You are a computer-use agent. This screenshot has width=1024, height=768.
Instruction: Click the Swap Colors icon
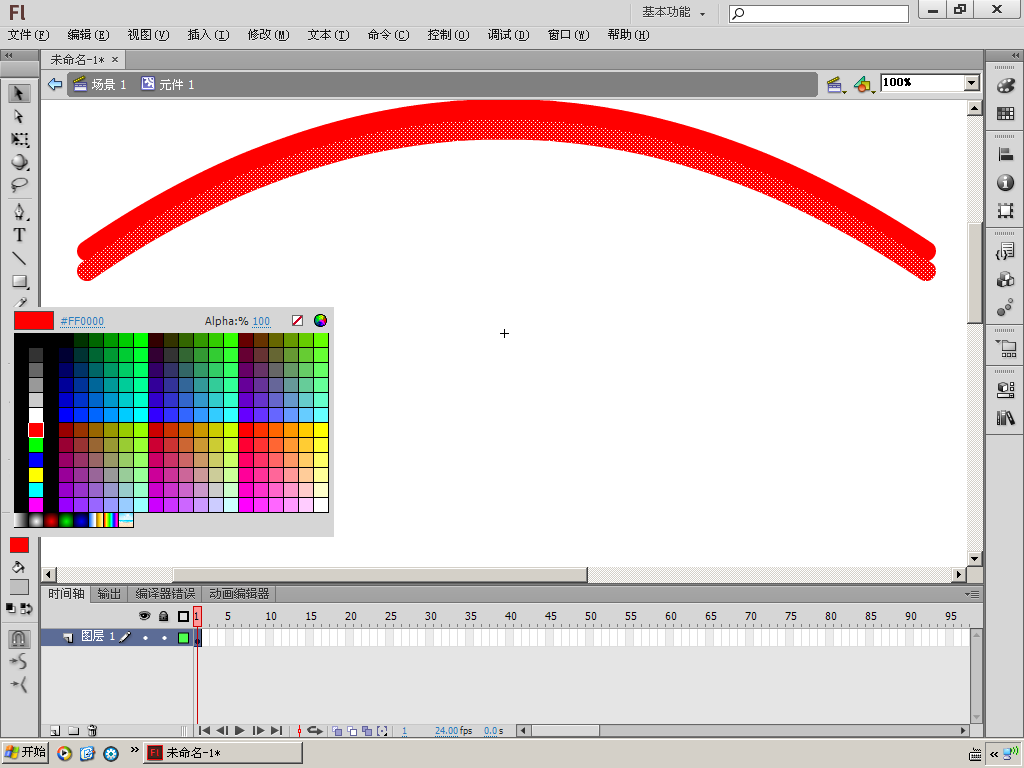tap(26, 608)
